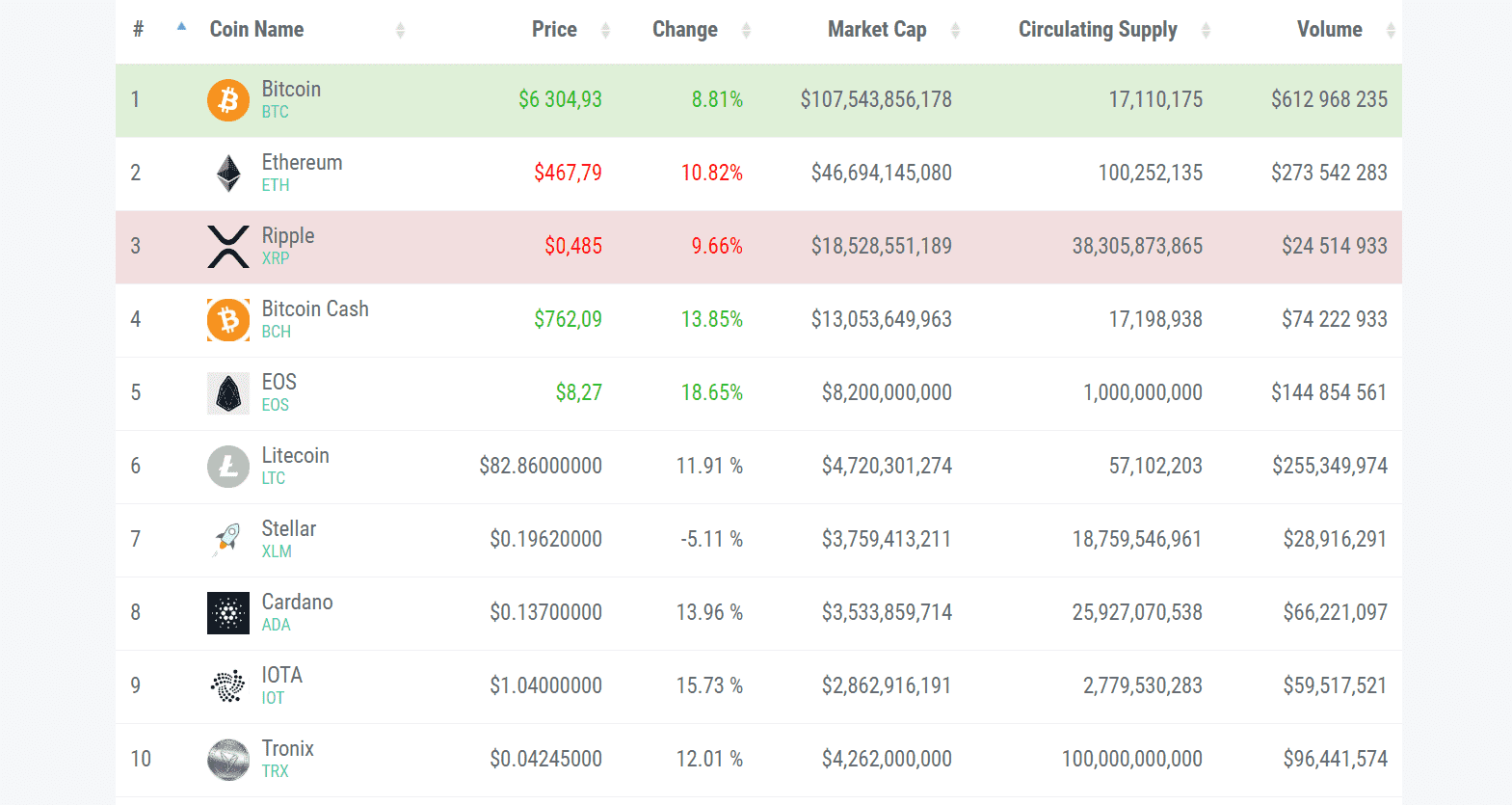
Task: Select EOS market cap $8,200,000,000
Action: 887,392
